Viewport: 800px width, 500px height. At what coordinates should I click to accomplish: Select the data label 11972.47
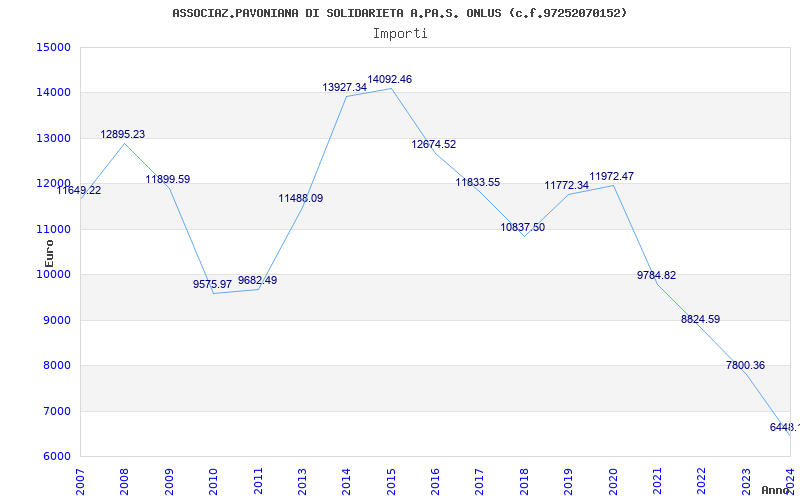click(x=611, y=176)
